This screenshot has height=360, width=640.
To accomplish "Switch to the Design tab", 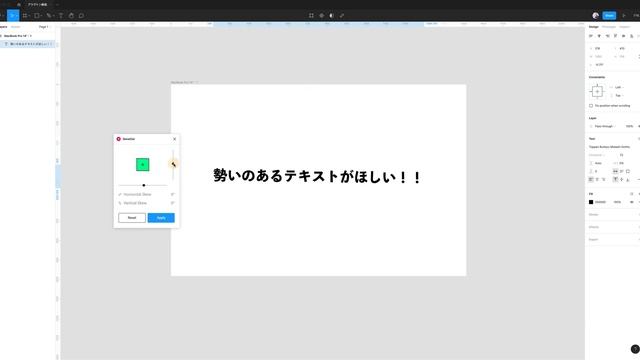I will pyautogui.click(x=593, y=27).
